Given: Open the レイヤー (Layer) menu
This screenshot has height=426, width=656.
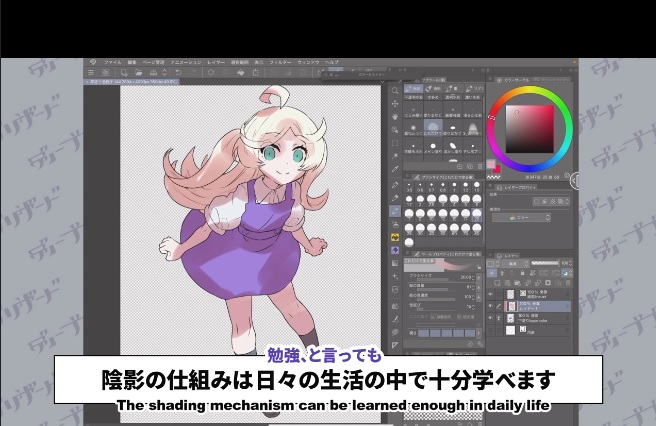Looking at the screenshot, I should (x=216, y=62).
